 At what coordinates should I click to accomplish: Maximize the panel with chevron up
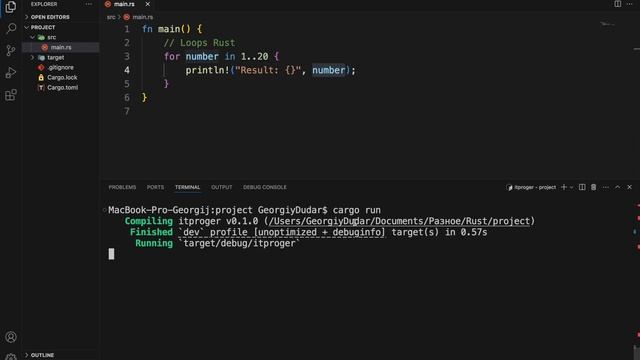tap(618, 187)
